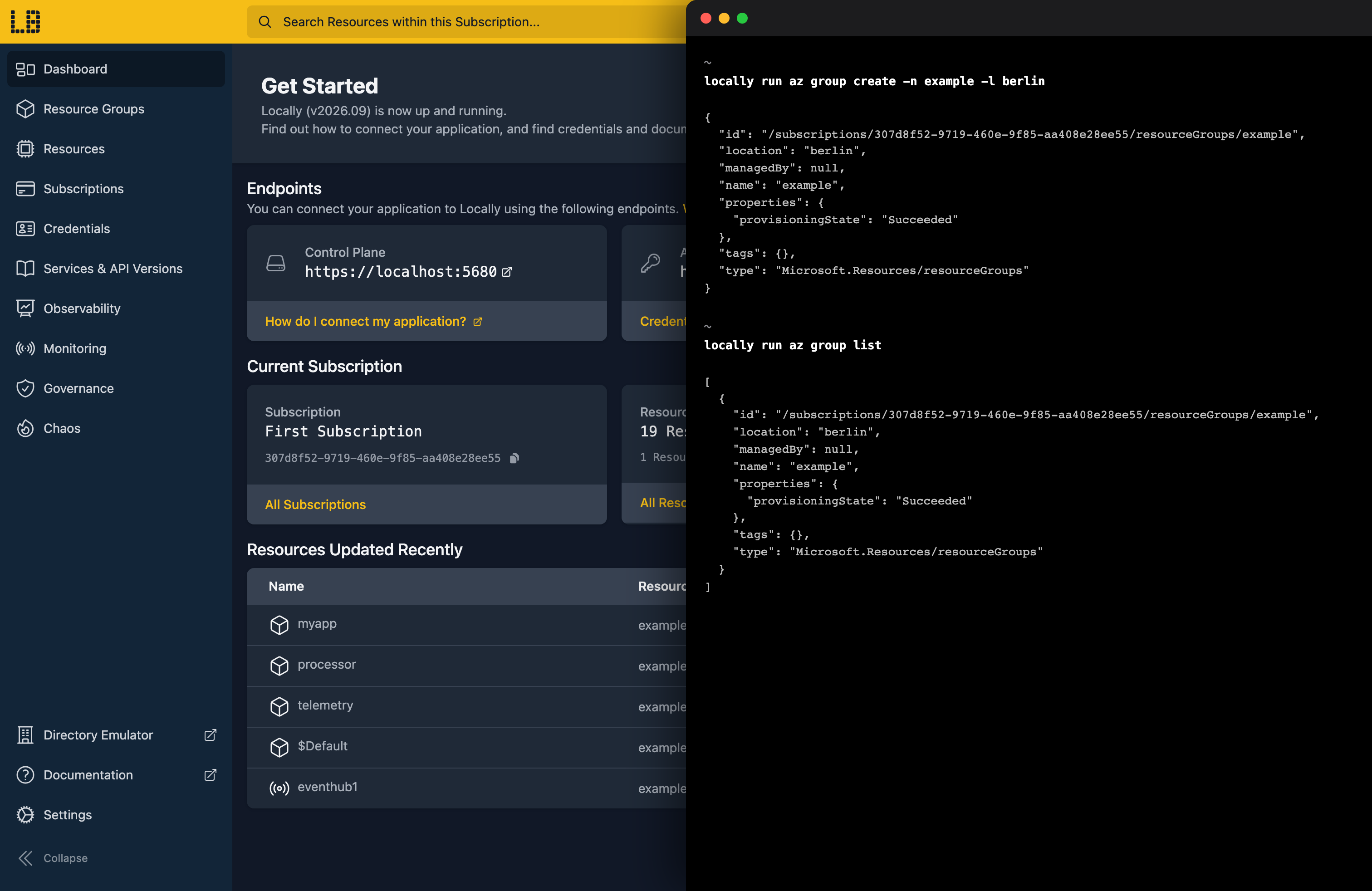Click How do I connect my application?

[373, 322]
